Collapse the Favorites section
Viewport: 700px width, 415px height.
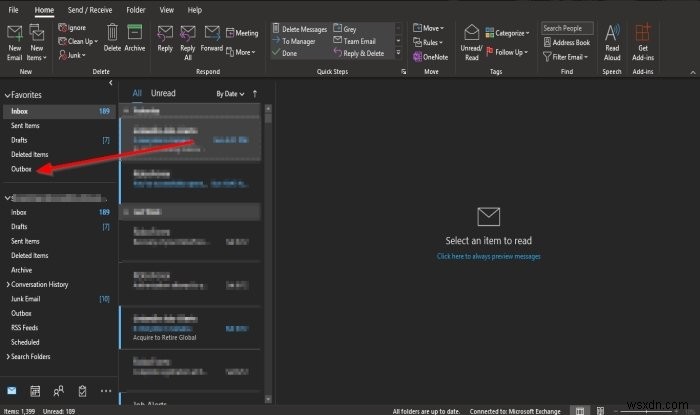tap(7, 95)
